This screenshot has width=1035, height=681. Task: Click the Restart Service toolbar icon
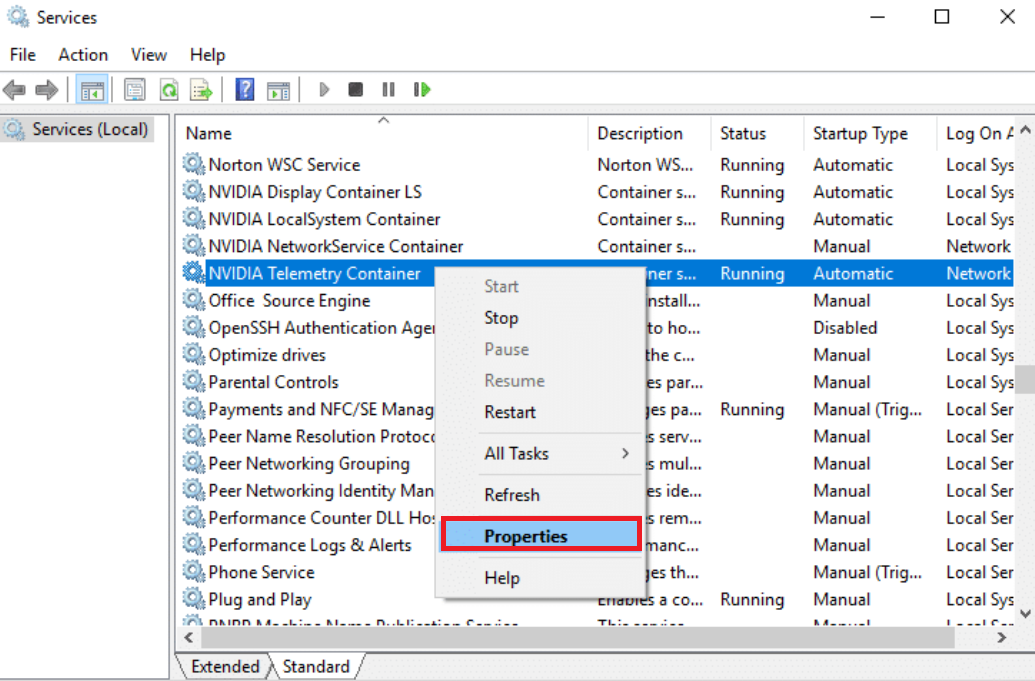click(422, 89)
